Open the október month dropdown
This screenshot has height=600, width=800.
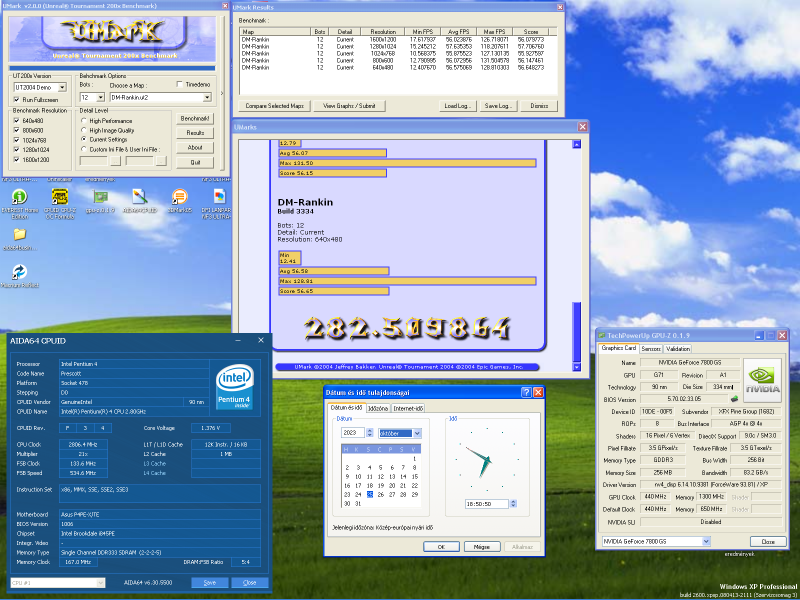pyautogui.click(x=417, y=433)
